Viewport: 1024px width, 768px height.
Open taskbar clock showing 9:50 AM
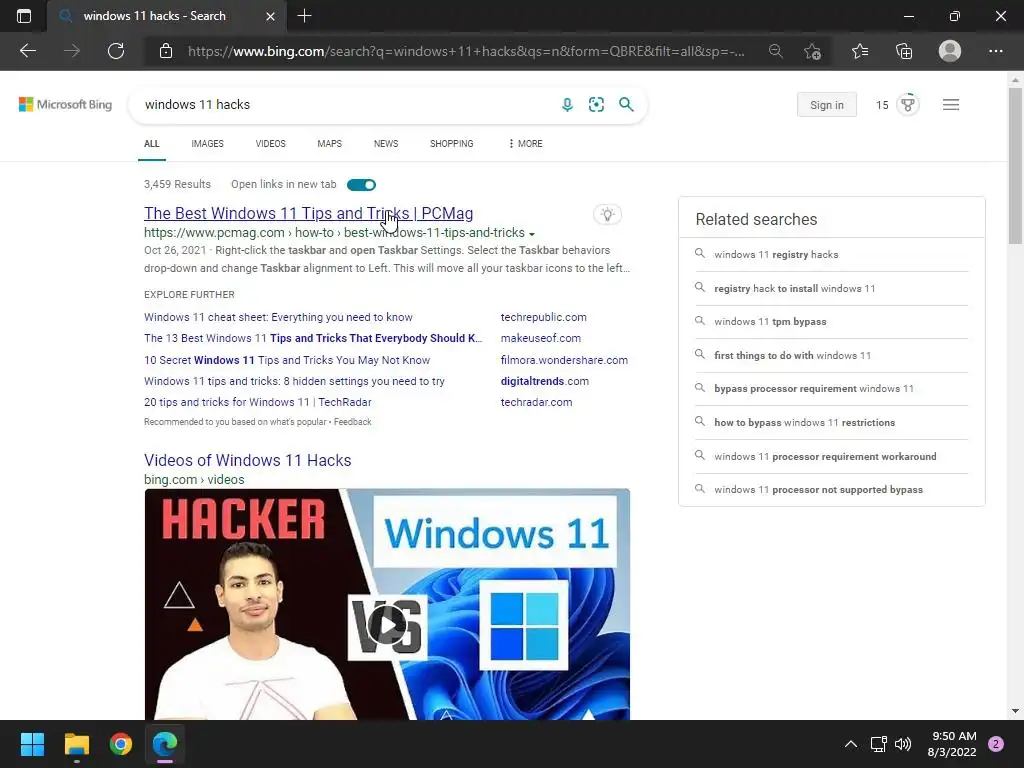coord(952,744)
